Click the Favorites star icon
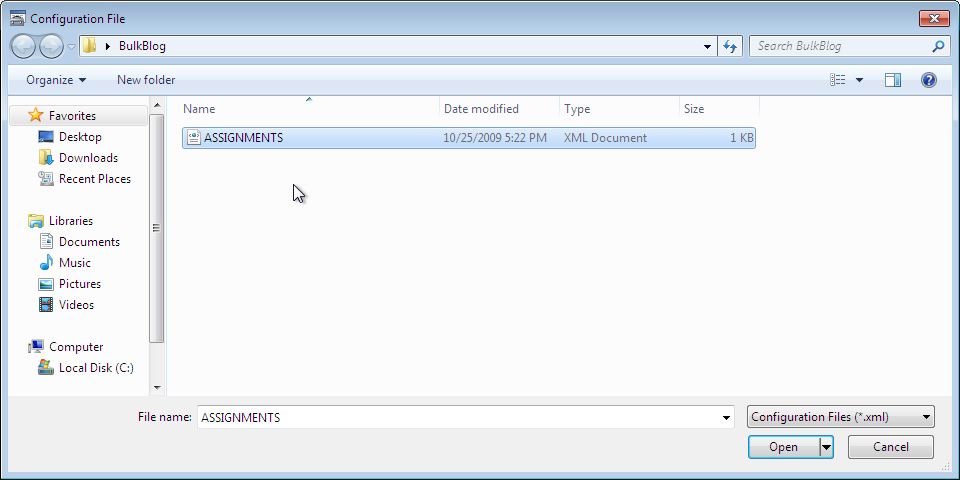This screenshot has height=480, width=960. click(x=36, y=115)
